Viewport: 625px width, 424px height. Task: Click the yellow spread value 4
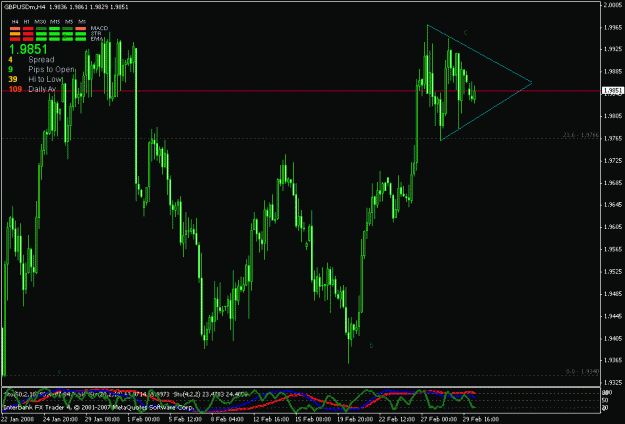[10, 59]
